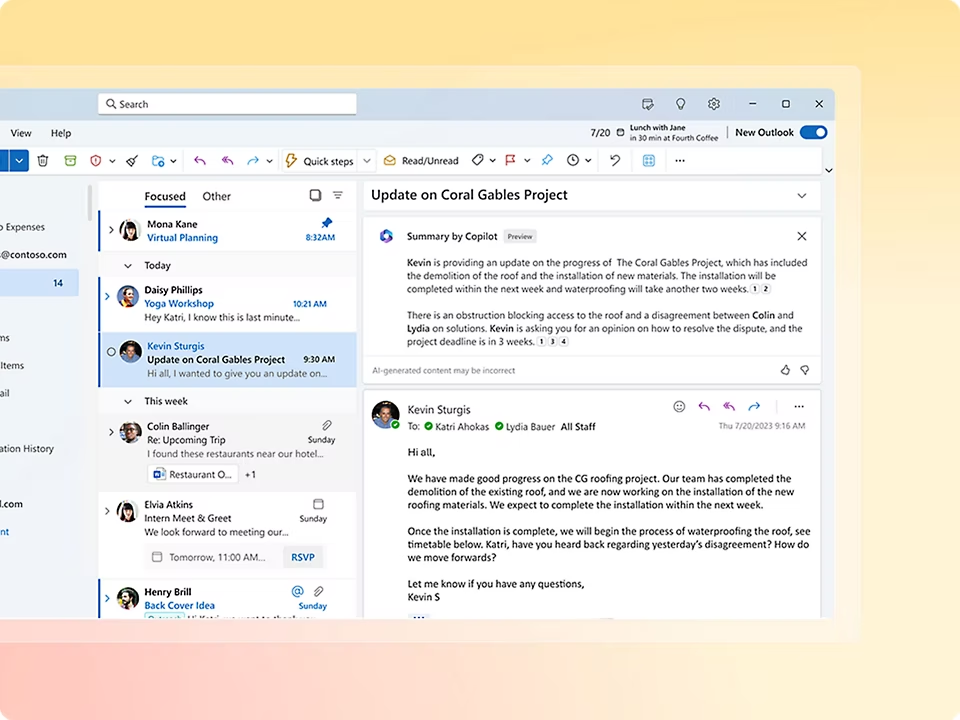Viewport: 960px width, 720px height.
Task: Open the Snooze dropdown arrow
Action: pos(588,161)
